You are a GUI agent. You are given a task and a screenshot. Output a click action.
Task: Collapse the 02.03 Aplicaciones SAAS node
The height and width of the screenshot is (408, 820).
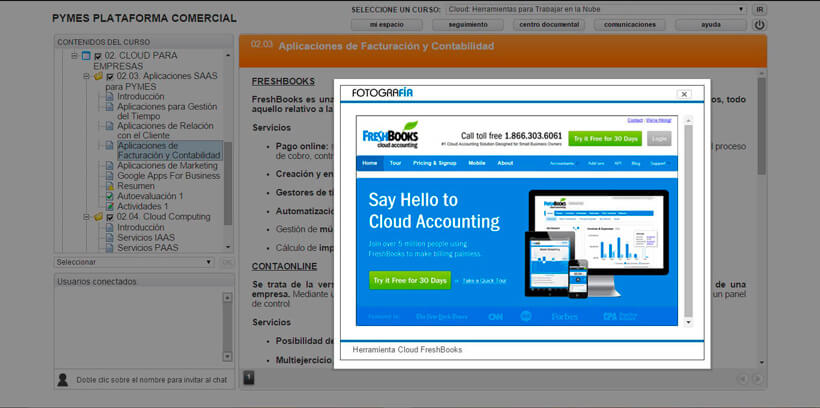point(87,76)
